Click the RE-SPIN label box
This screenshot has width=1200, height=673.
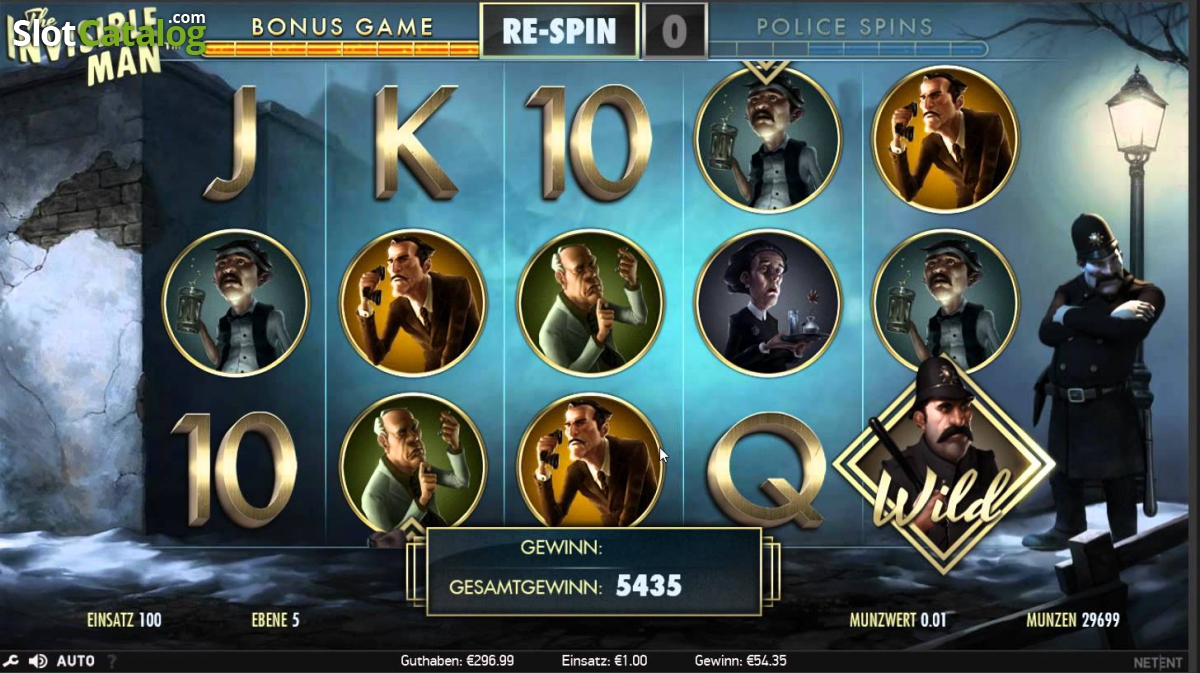(559, 31)
